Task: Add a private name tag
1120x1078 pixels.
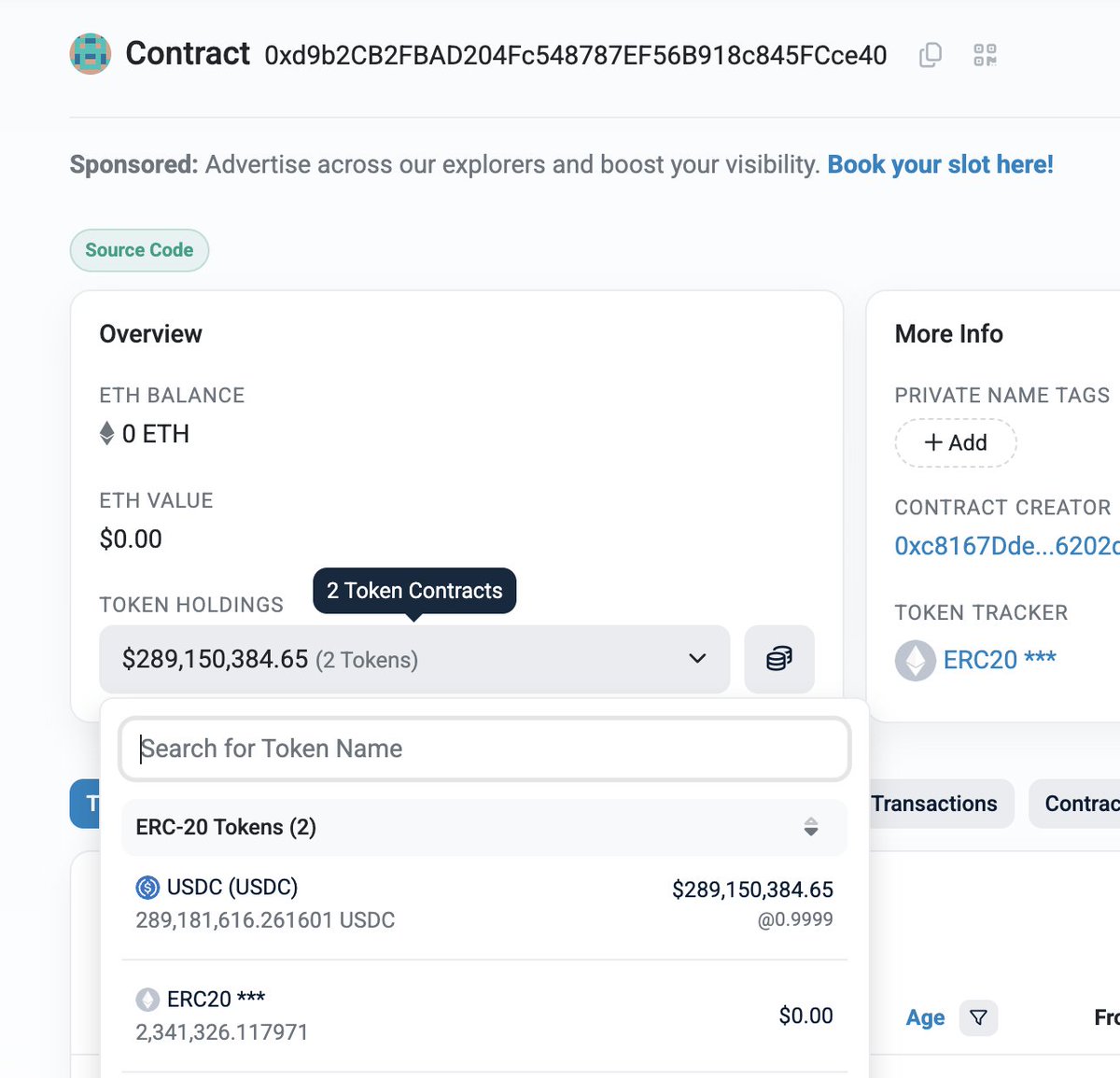Action: point(955,442)
